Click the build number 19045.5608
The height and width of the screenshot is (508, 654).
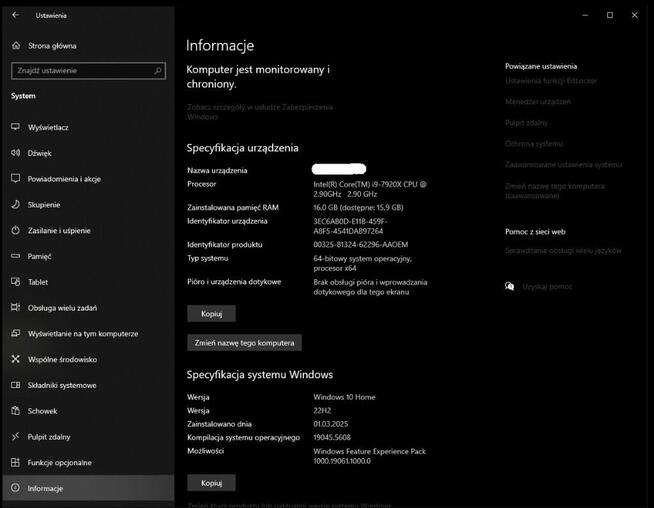click(332, 437)
